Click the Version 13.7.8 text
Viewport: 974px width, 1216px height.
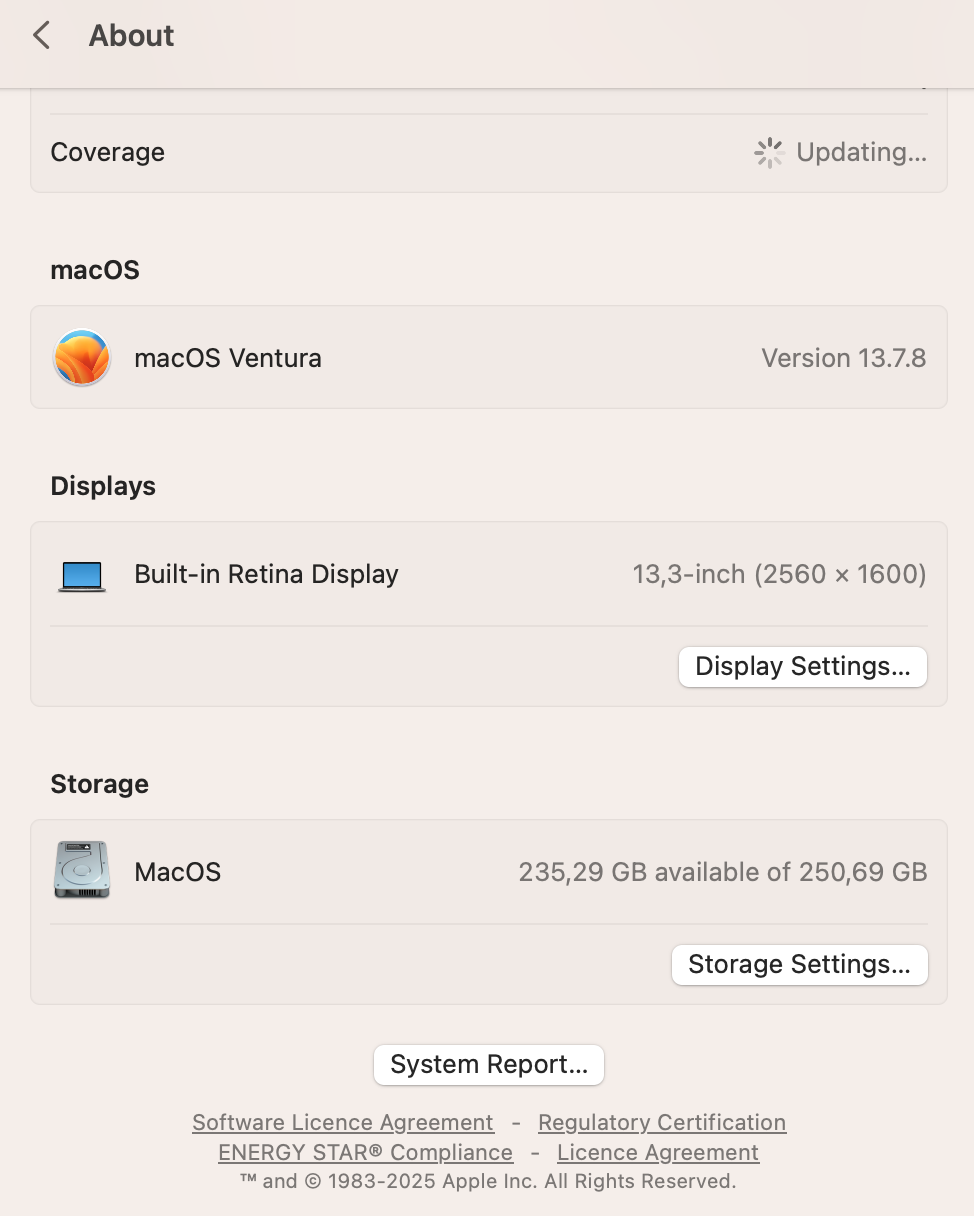coord(843,358)
